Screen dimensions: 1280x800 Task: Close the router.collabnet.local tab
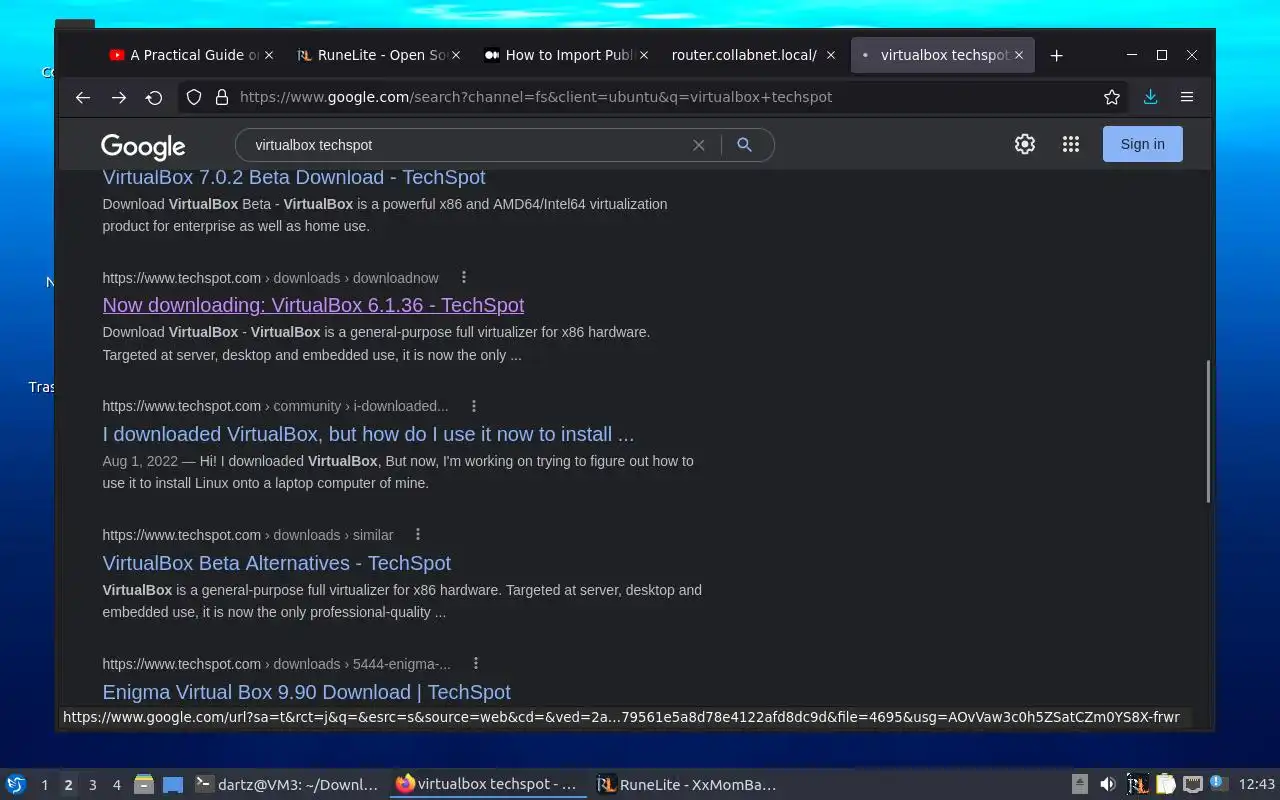(x=831, y=55)
